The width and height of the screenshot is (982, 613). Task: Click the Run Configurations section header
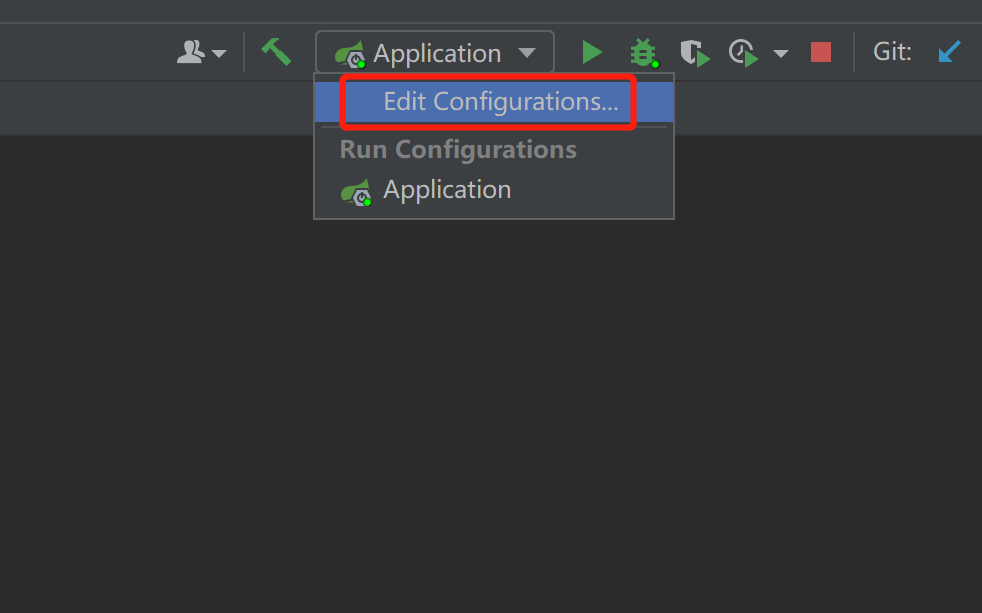[x=458, y=149]
